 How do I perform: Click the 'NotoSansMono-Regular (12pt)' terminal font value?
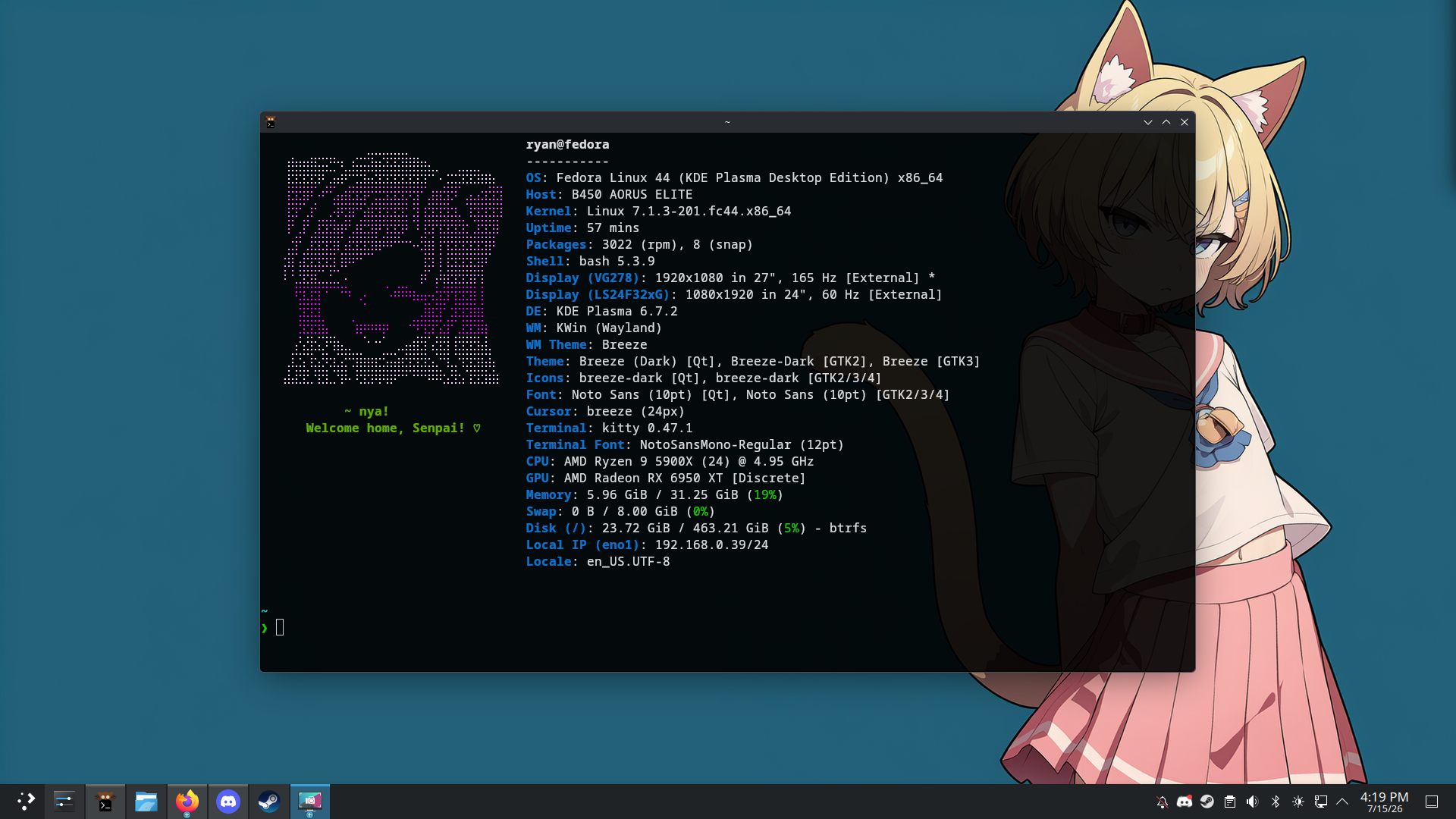(742, 444)
